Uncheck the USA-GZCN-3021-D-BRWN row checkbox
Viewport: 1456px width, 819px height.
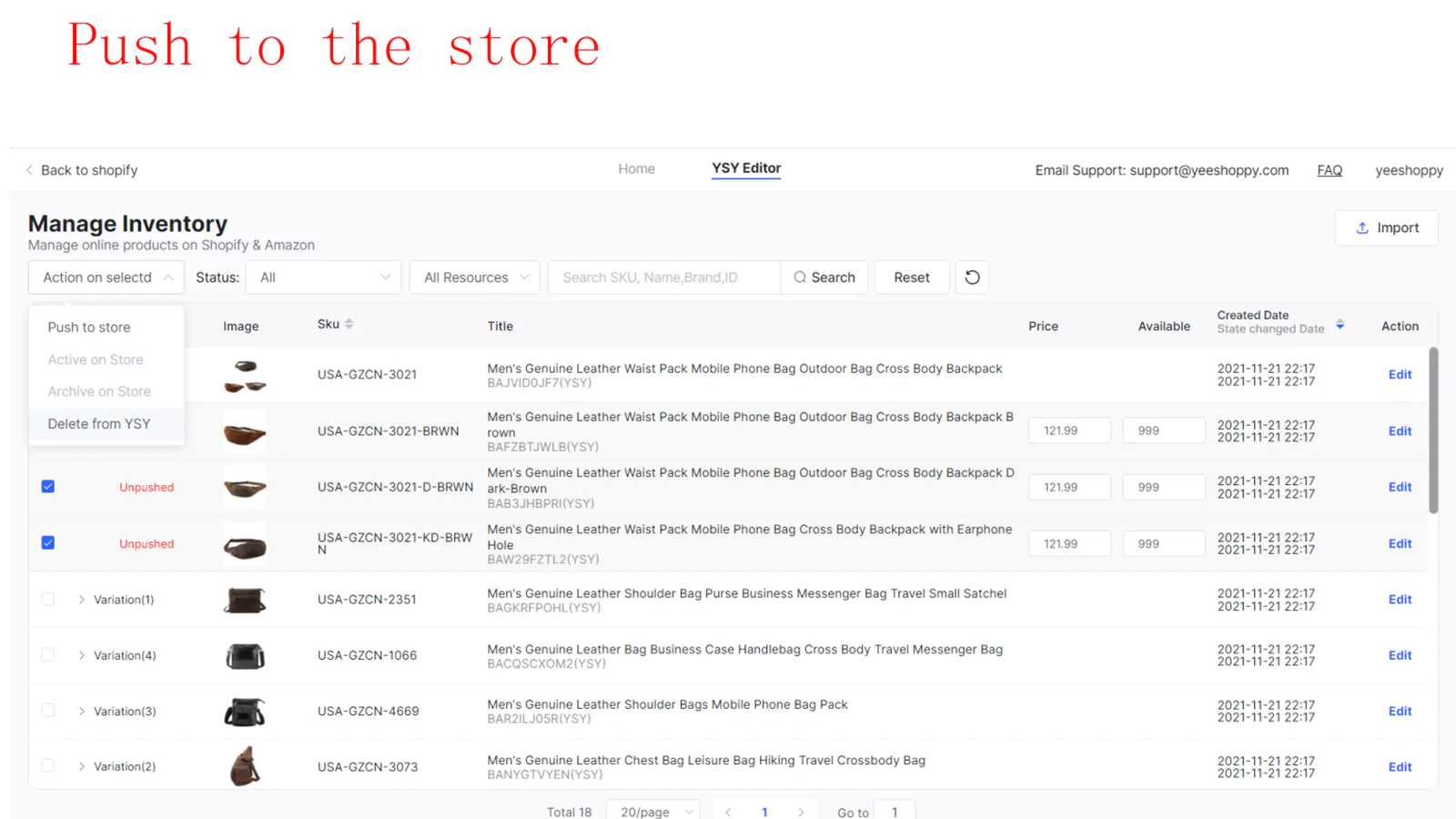tap(48, 487)
